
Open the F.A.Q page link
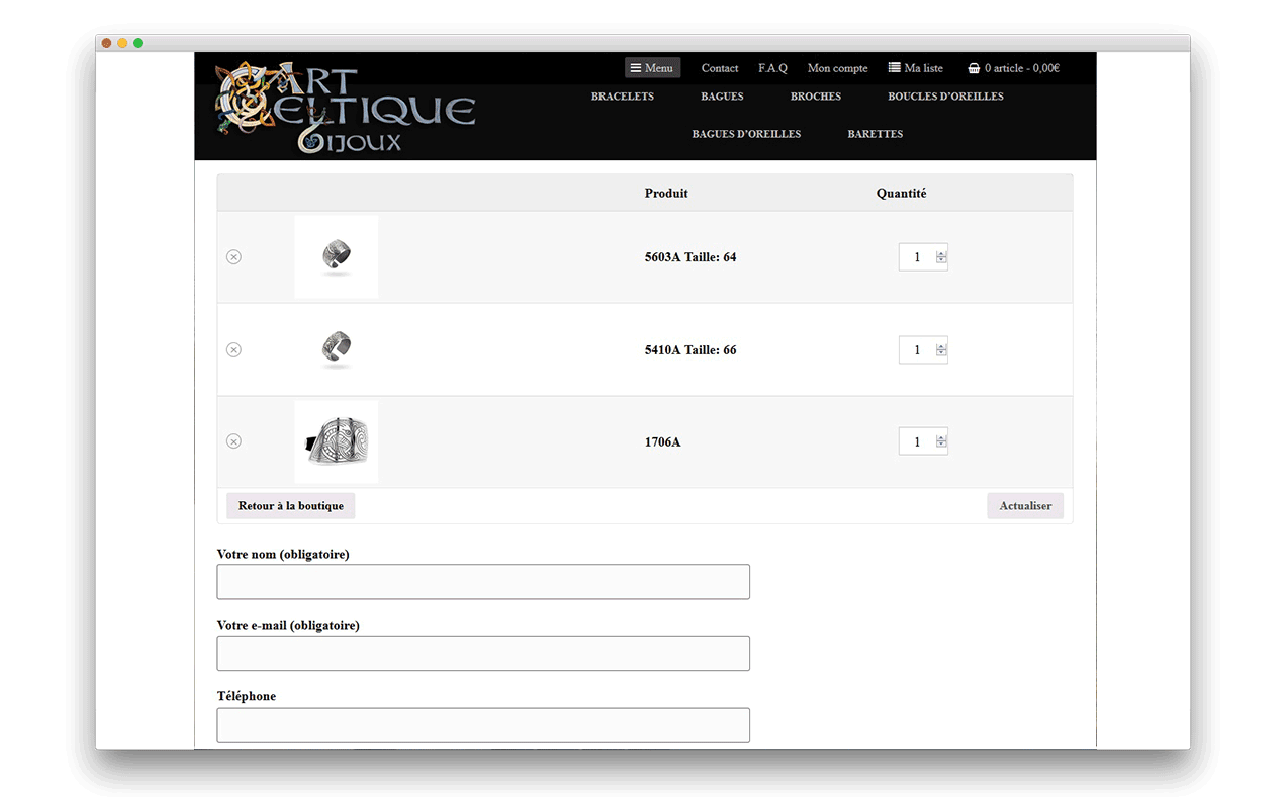(x=772, y=68)
